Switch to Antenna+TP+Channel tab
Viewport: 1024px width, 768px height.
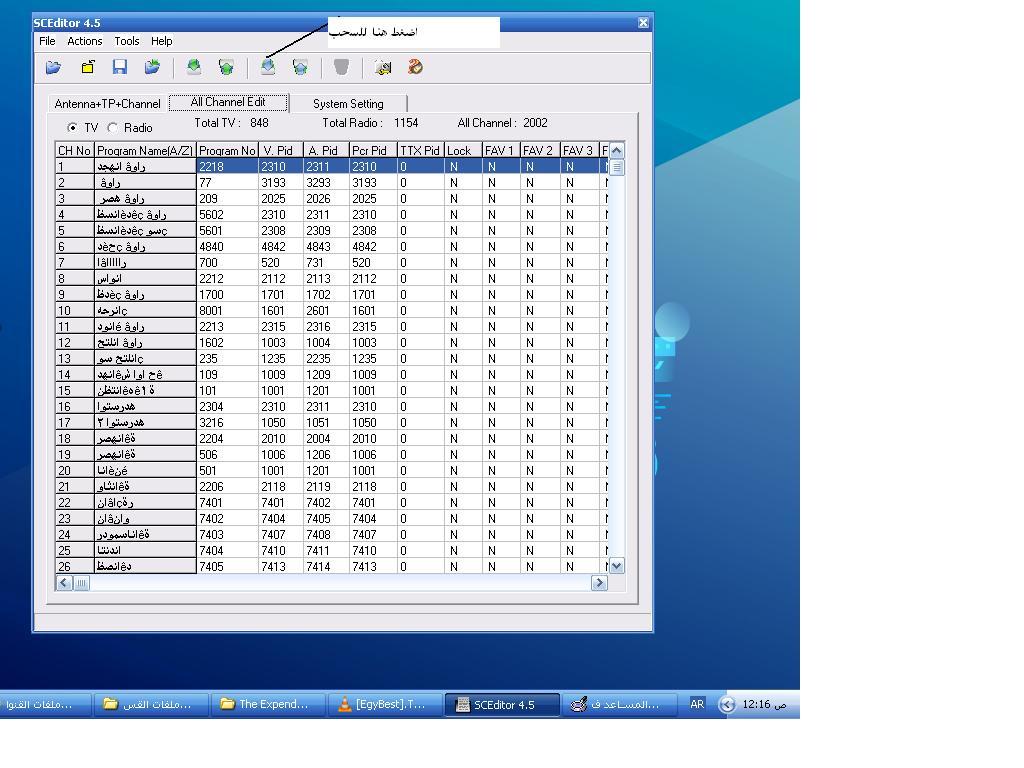[x=108, y=104]
